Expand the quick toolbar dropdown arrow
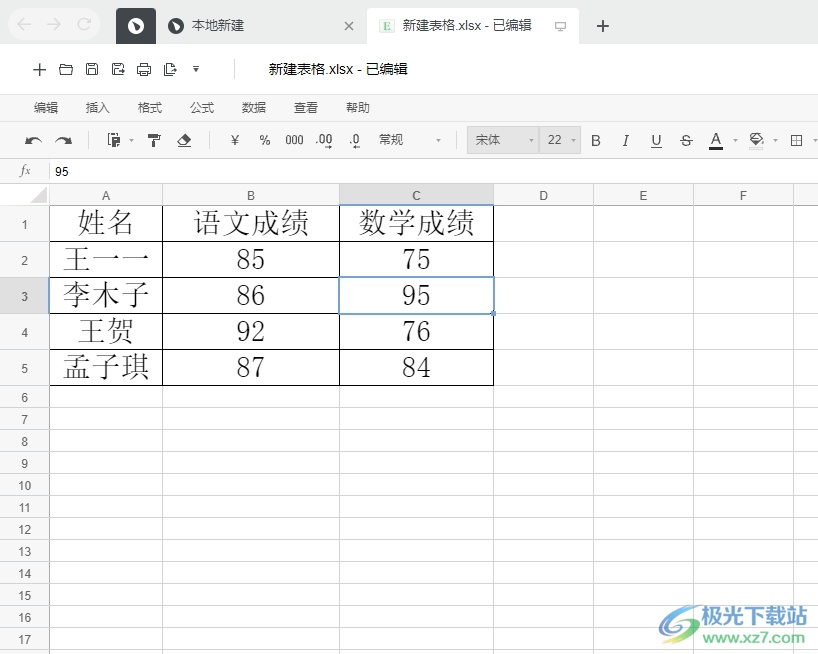Viewport: 818px width, 654px height. click(x=196, y=69)
